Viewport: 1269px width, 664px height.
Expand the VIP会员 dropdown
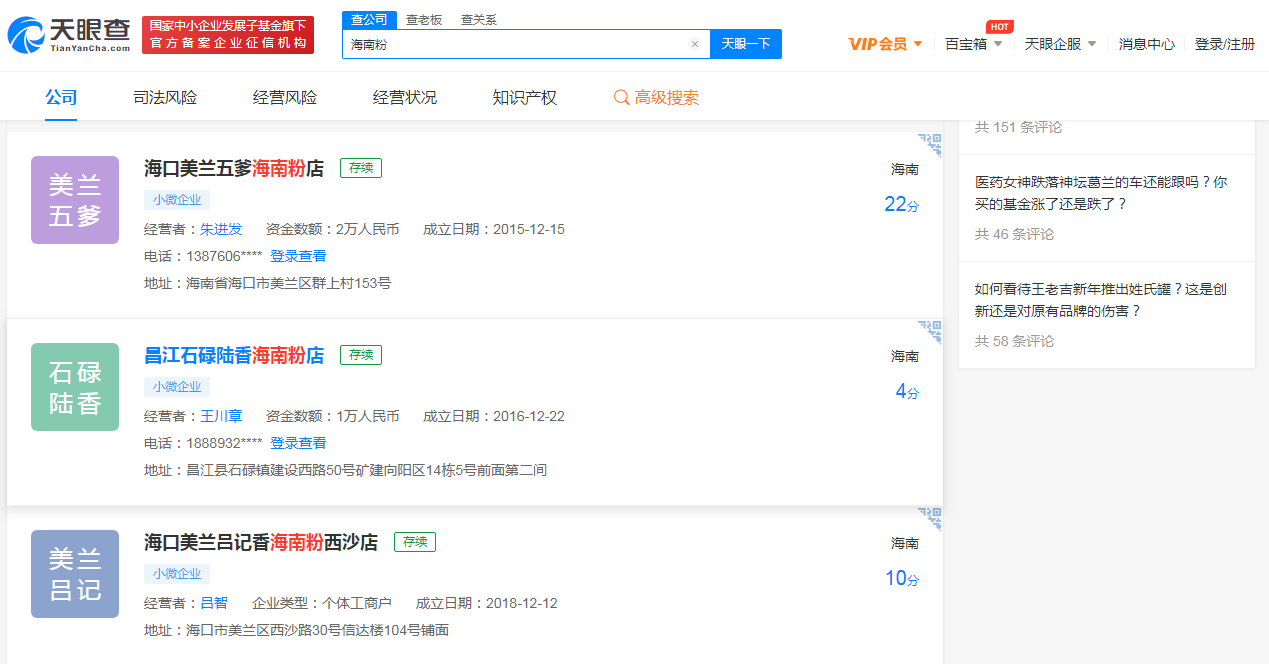(x=885, y=44)
